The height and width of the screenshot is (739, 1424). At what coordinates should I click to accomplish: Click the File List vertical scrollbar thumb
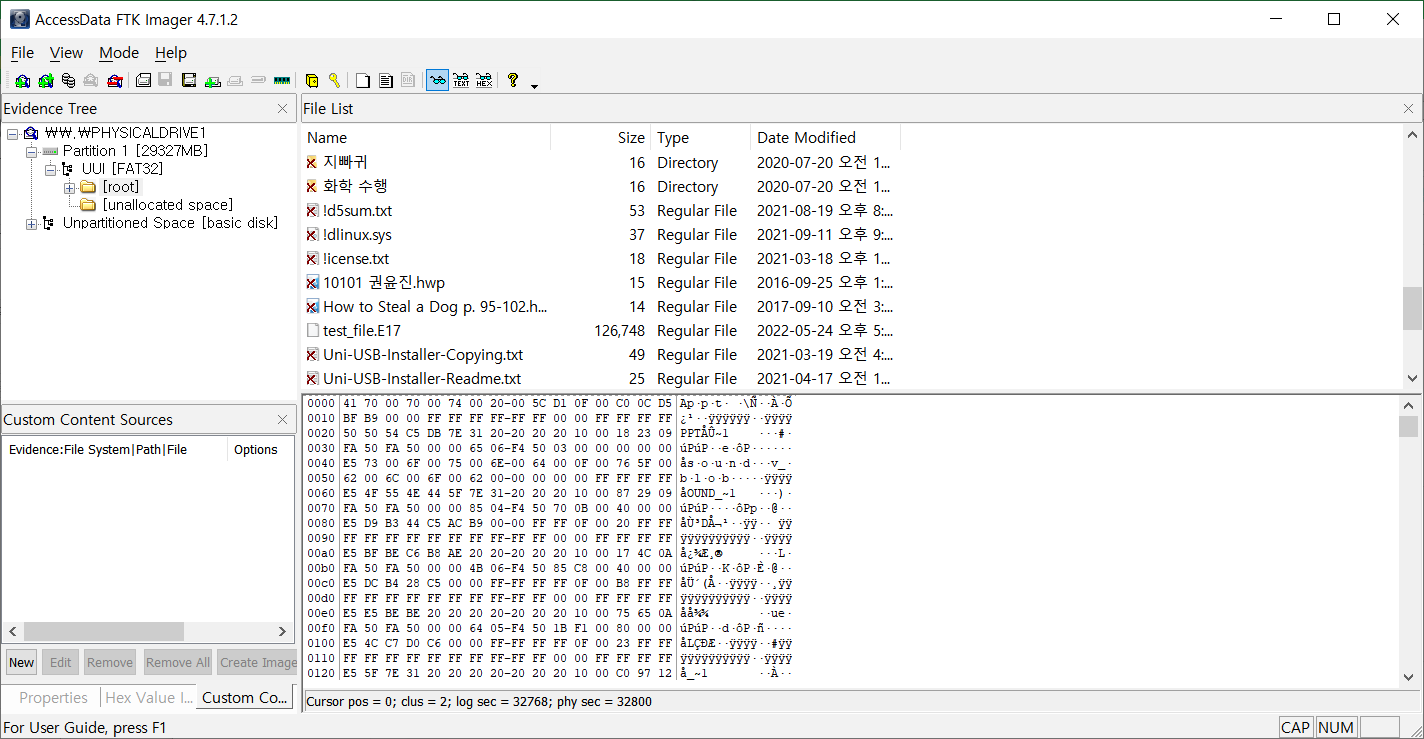pos(1412,308)
